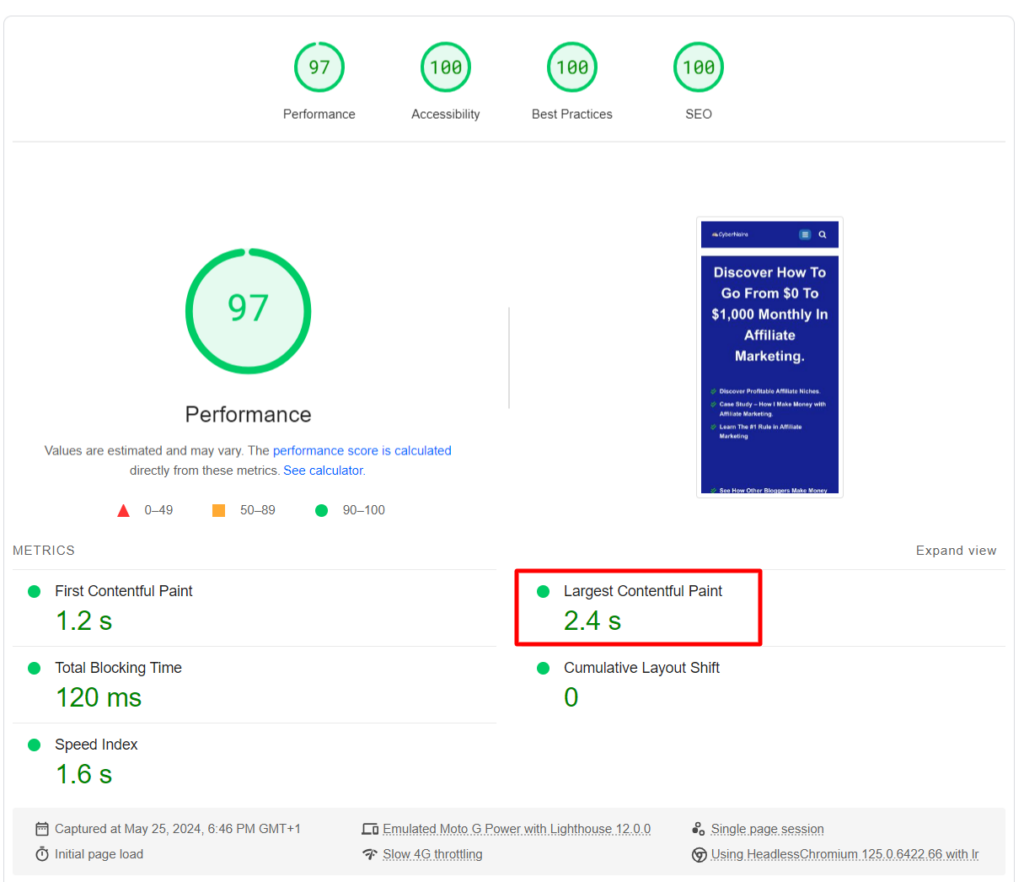Click the green dot beside Speed Index
Screen dimensions: 1024x882
pyautogui.click(x=34, y=744)
